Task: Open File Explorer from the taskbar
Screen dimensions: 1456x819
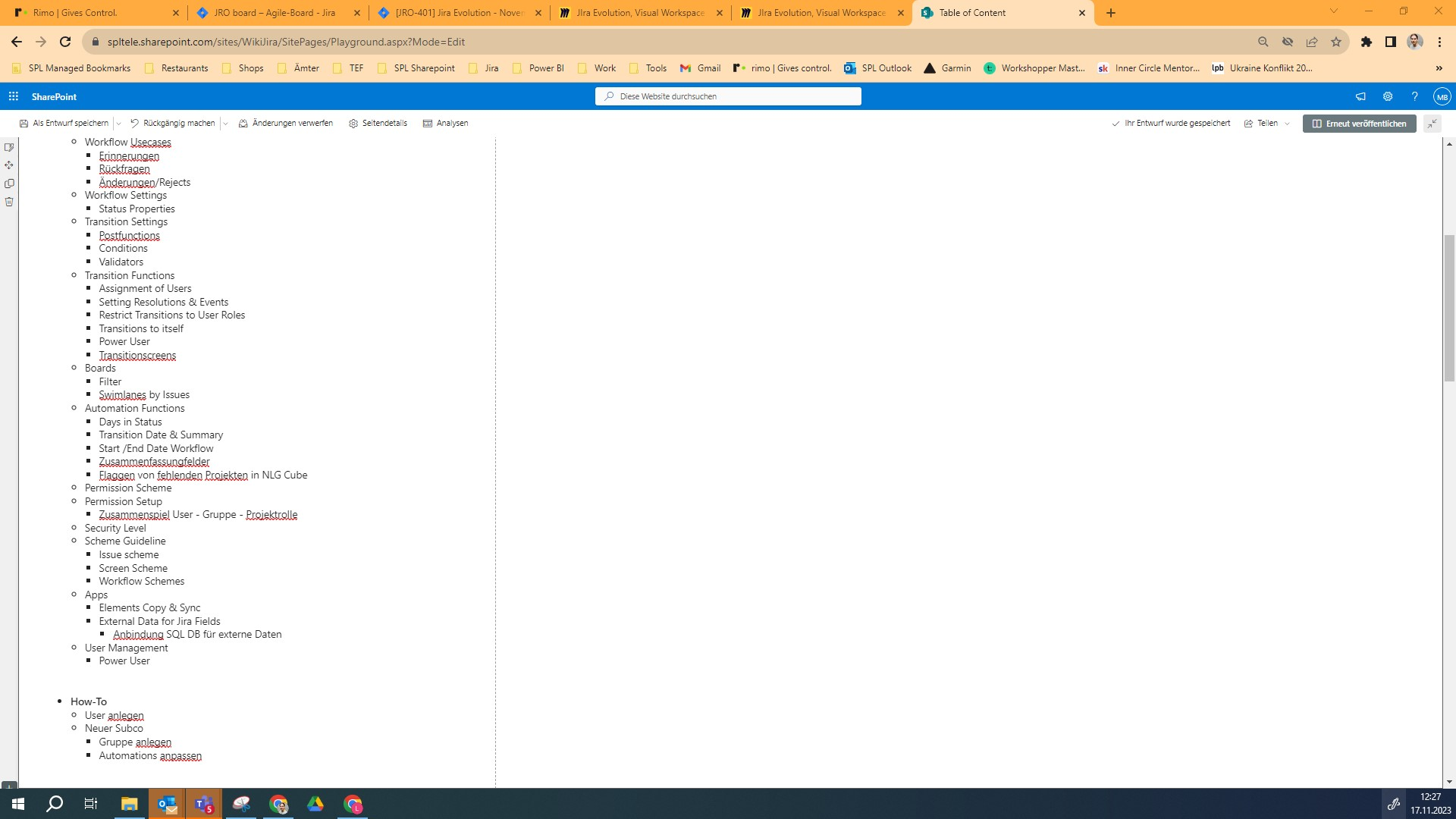Action: tap(130, 804)
